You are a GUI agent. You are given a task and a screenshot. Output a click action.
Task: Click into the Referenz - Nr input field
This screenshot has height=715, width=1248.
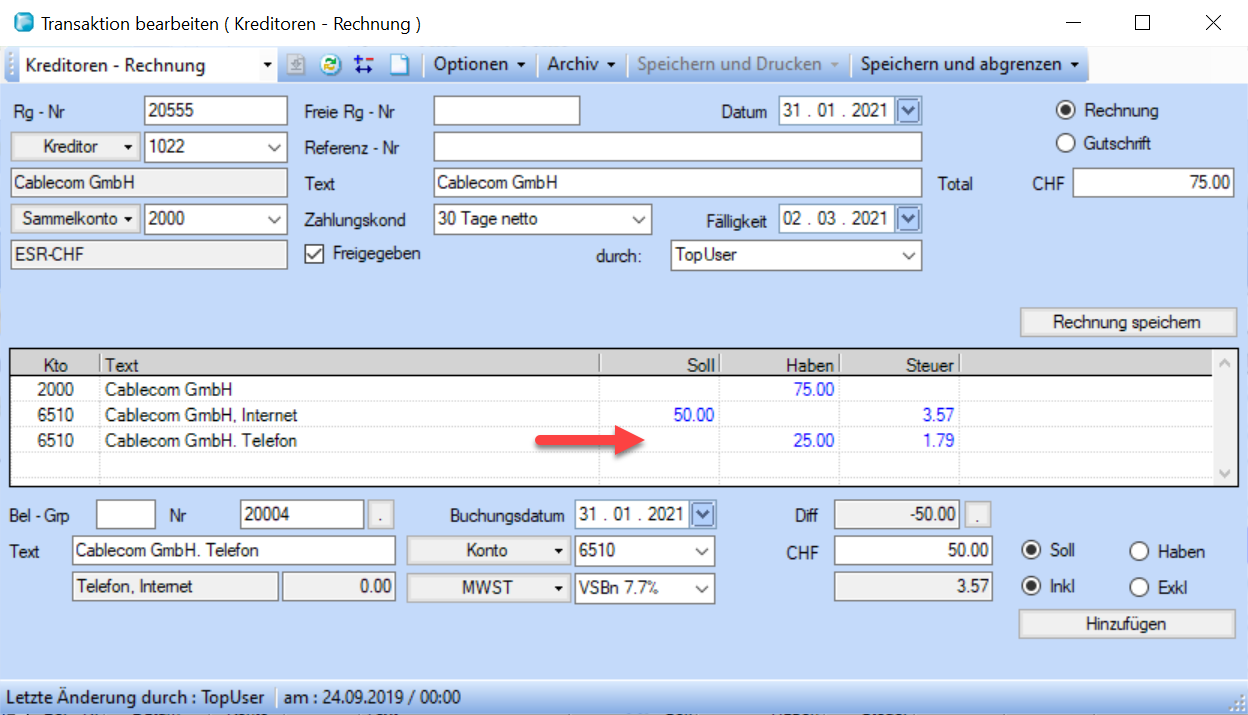coord(677,147)
